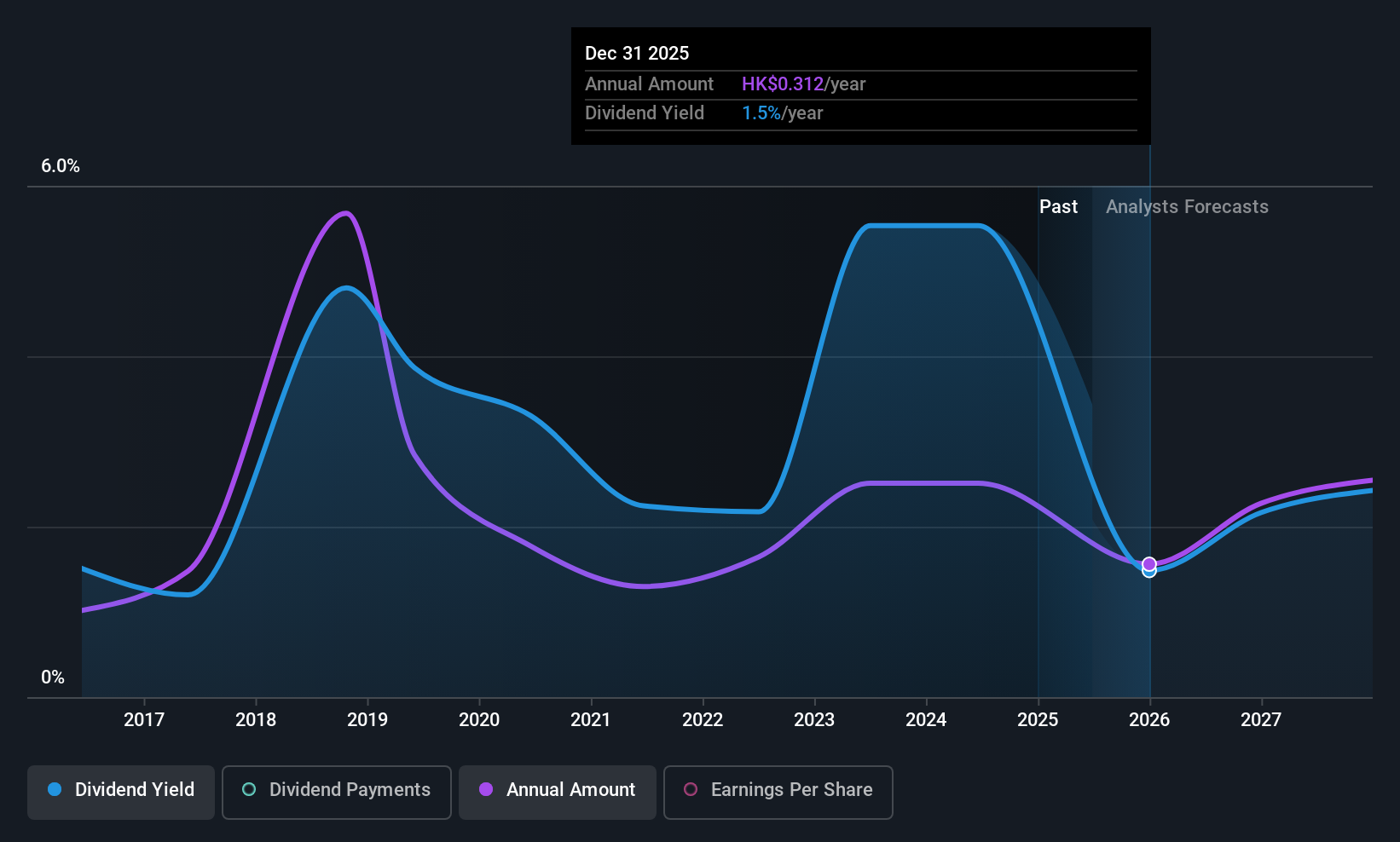Click the Past region label
The width and height of the screenshot is (1400, 842).
point(1058,207)
